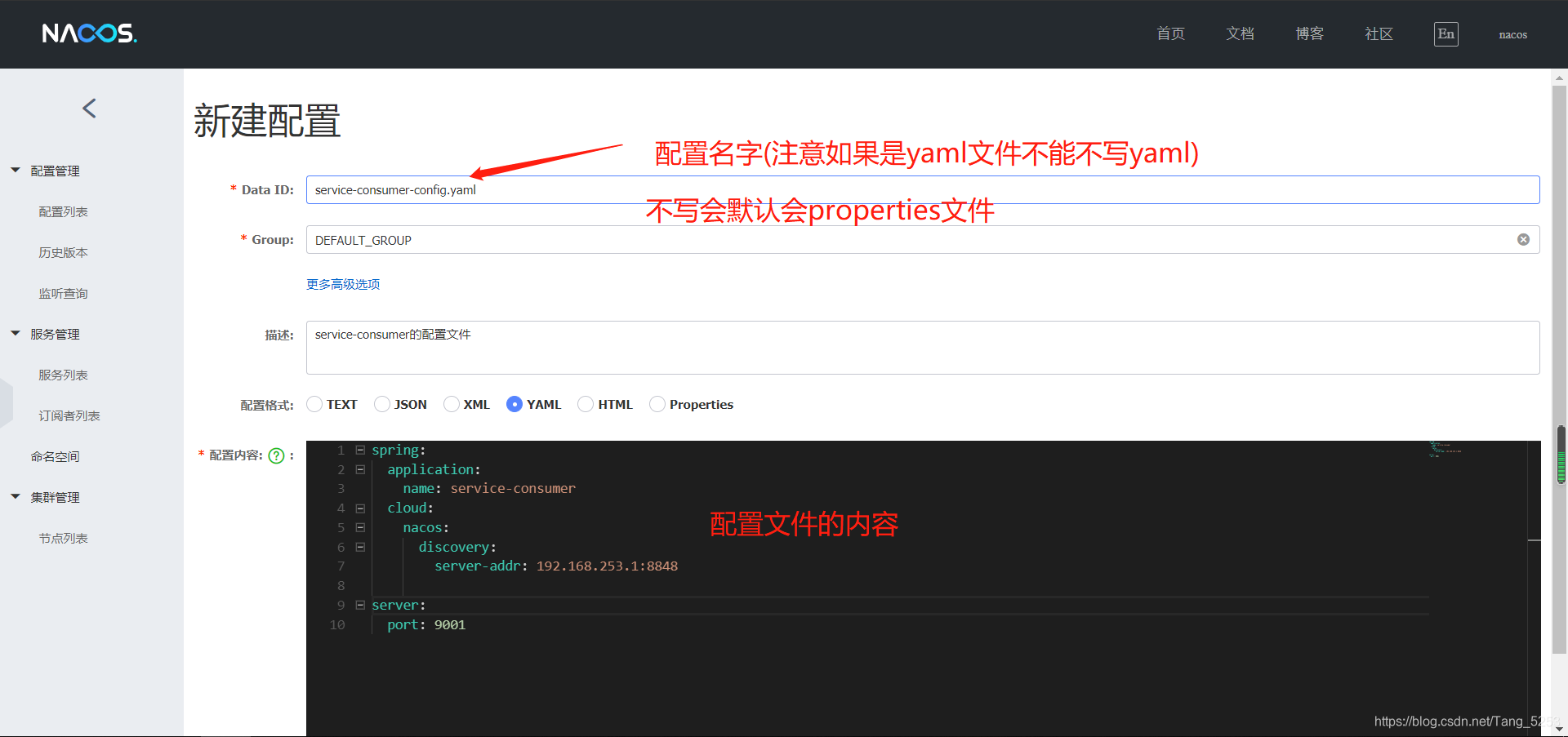The image size is (1568, 737).
Task: Click the scroll-up arrow of page scrollbar
Action: click(x=1559, y=78)
